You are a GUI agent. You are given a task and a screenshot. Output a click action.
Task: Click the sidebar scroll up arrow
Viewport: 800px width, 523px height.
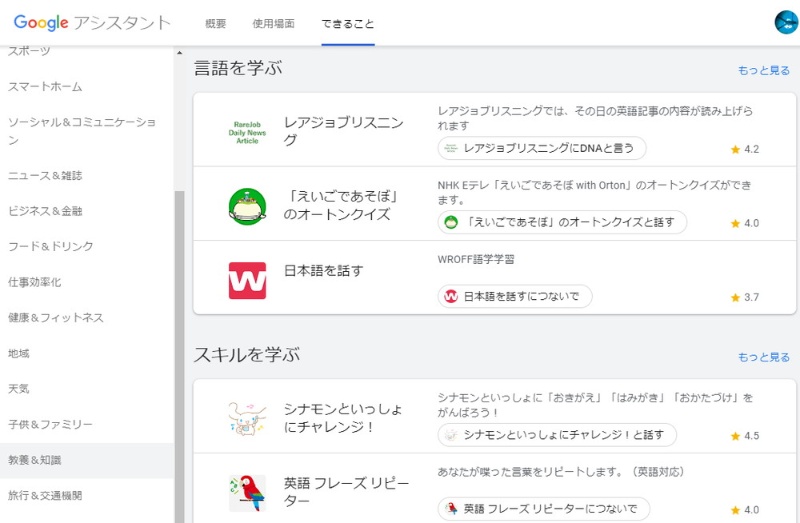tap(180, 53)
